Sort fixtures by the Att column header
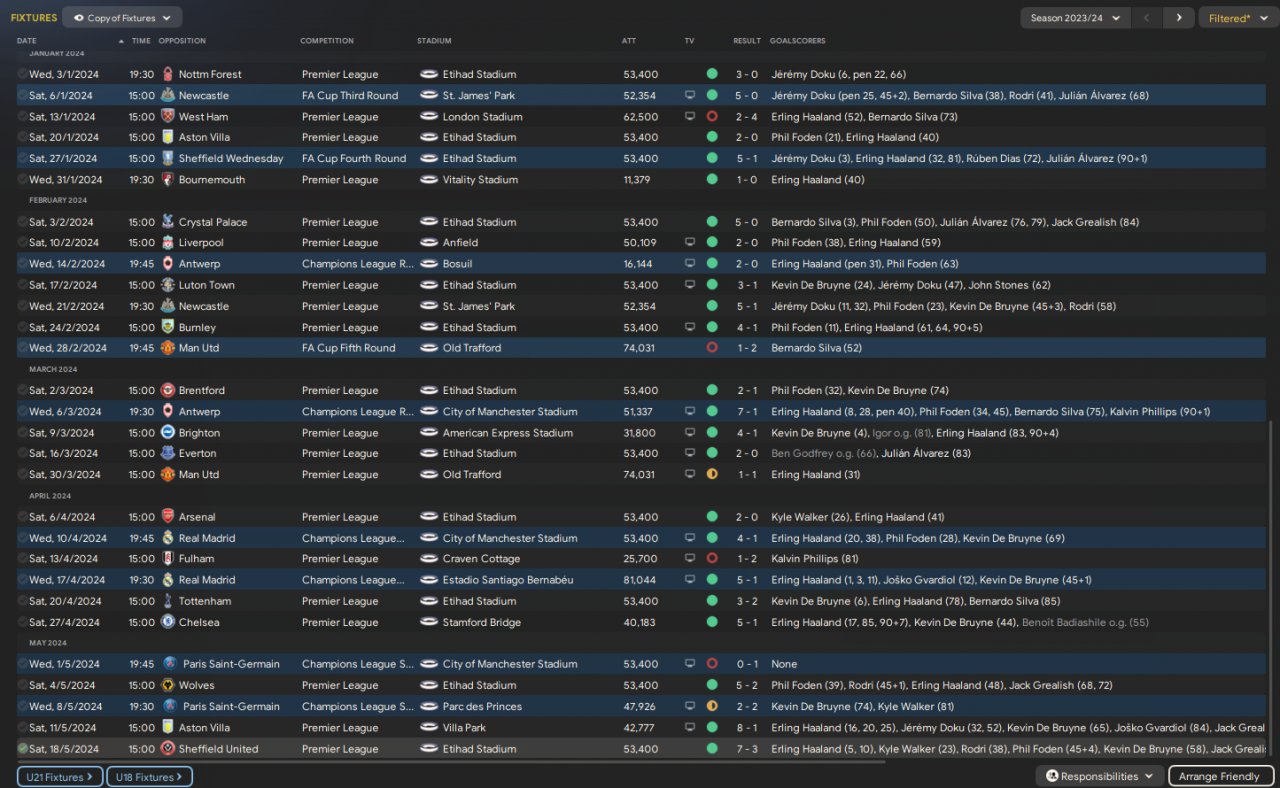 [629, 41]
